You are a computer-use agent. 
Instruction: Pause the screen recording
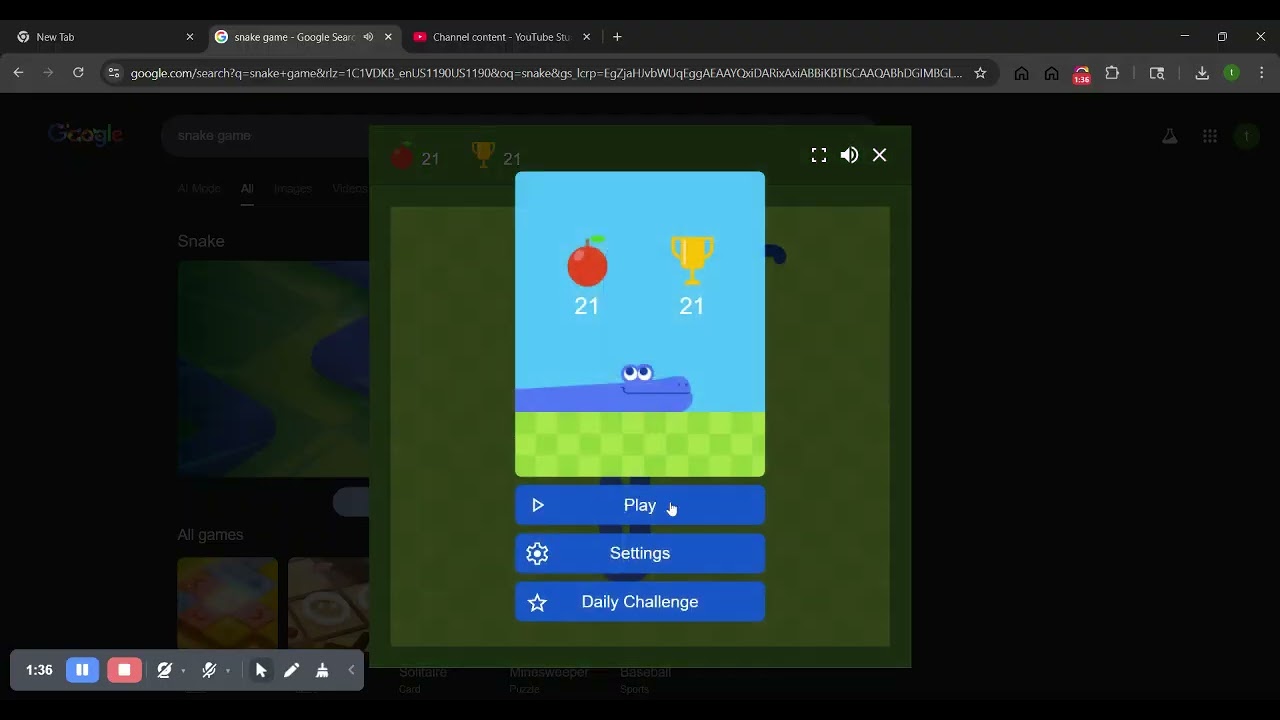point(83,670)
